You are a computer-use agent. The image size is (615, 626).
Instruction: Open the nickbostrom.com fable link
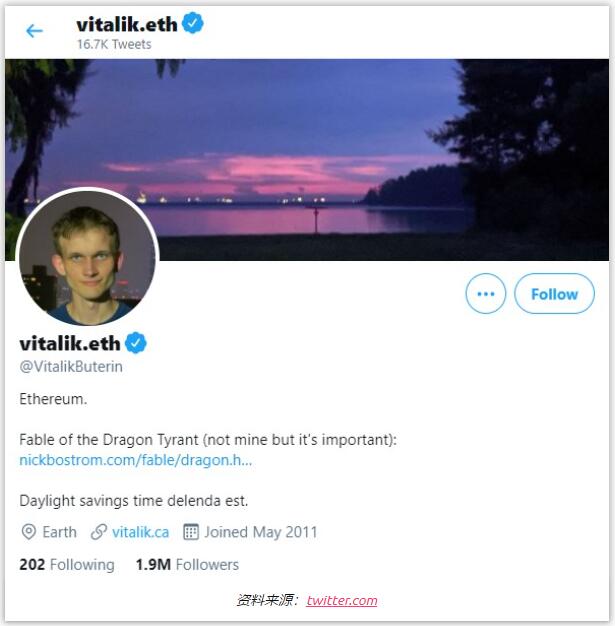click(135, 460)
